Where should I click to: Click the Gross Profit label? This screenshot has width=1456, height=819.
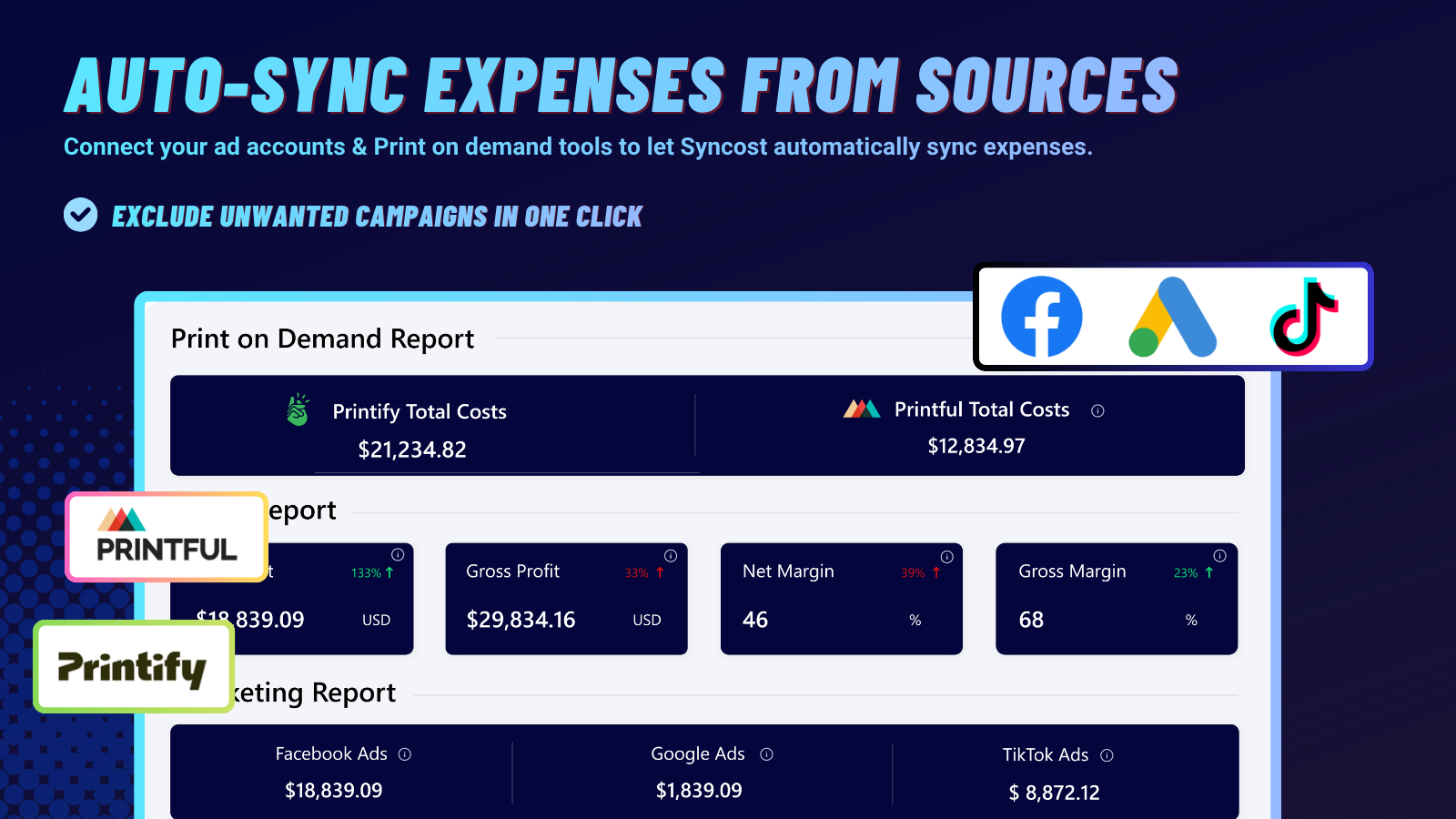512,571
